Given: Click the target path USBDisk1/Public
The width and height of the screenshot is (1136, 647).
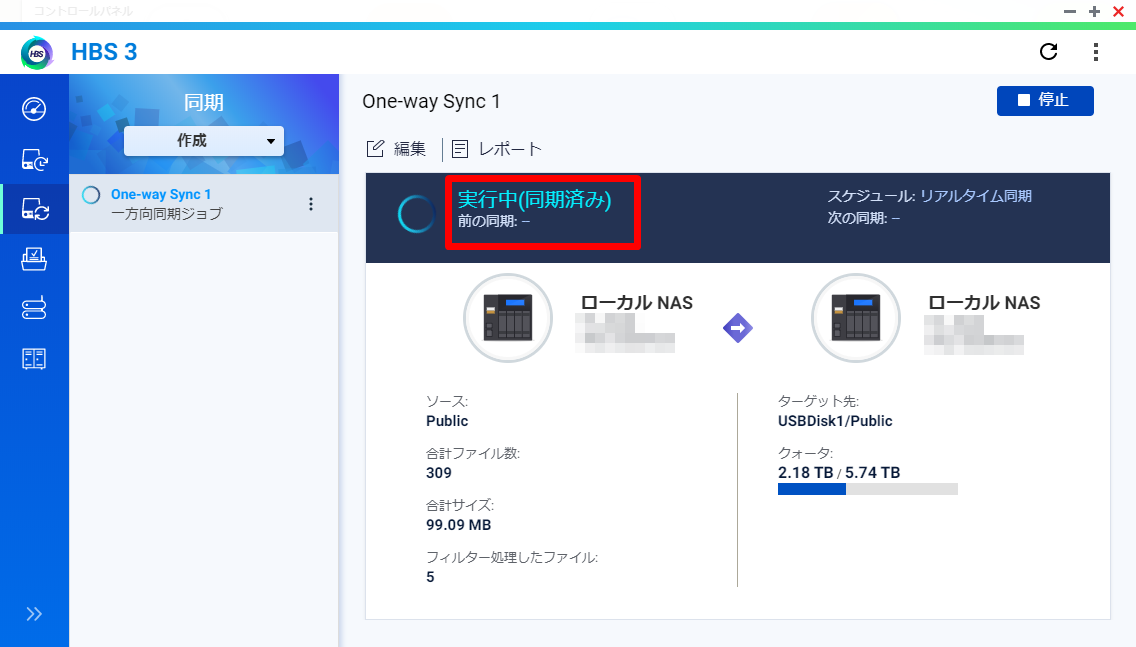Looking at the screenshot, I should coord(835,421).
